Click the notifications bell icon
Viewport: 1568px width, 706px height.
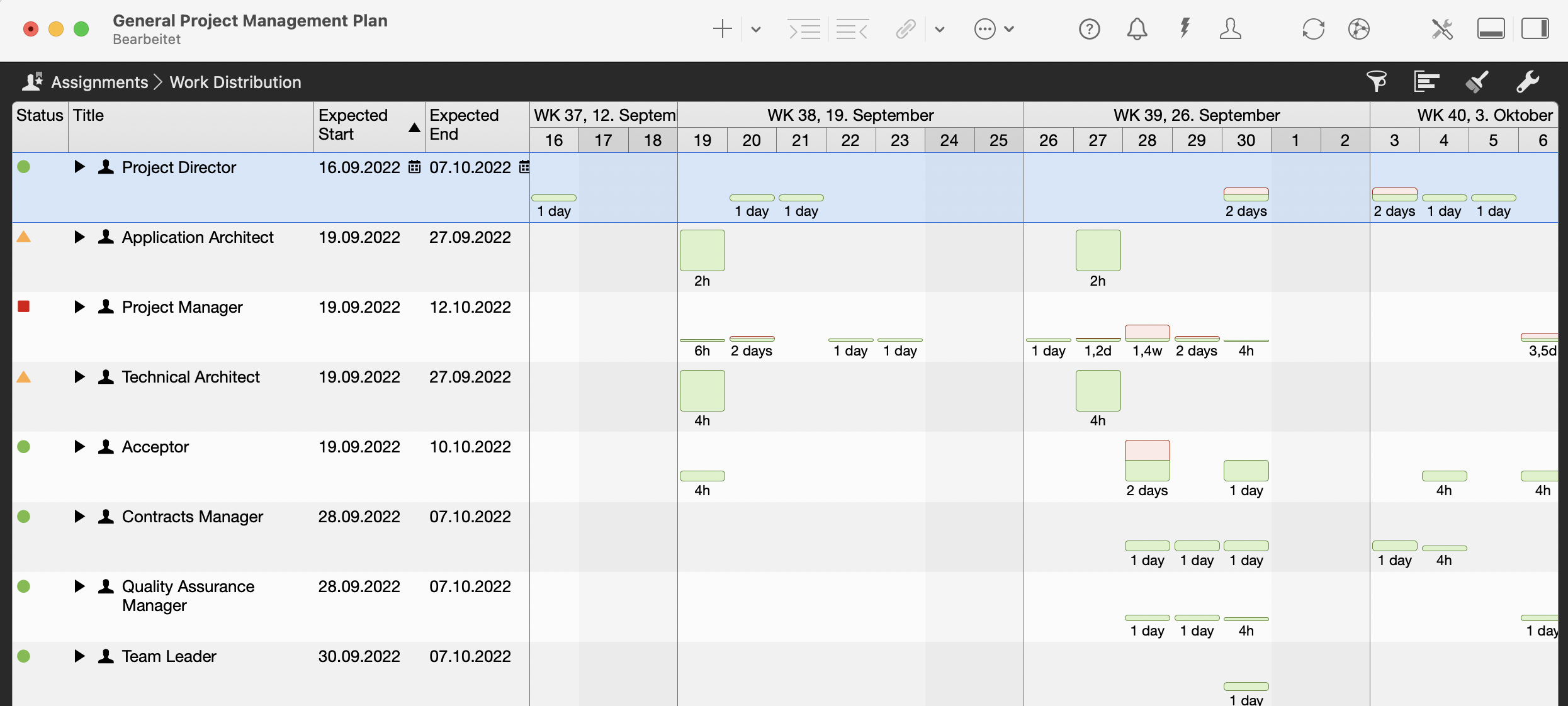coord(1137,29)
